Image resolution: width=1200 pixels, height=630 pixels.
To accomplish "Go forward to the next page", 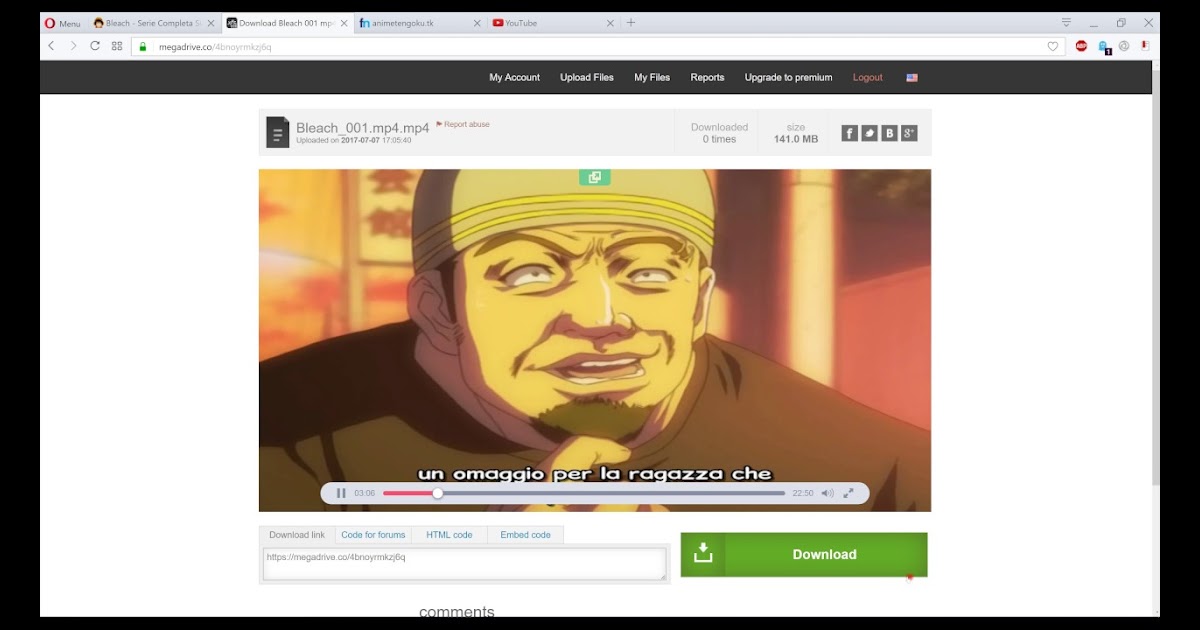I will 73,46.
